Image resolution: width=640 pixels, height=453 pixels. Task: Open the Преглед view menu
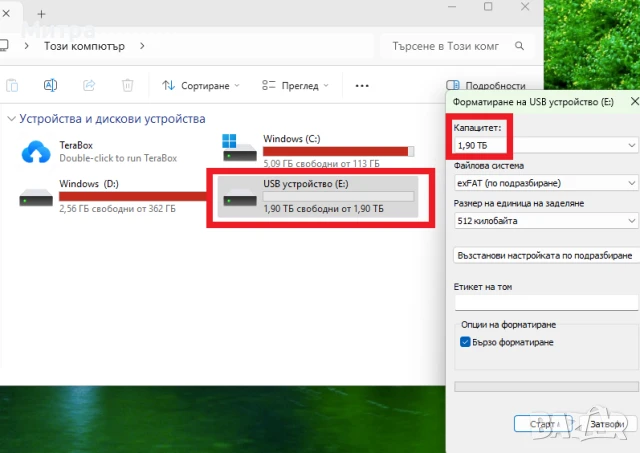pyautogui.click(x=292, y=86)
